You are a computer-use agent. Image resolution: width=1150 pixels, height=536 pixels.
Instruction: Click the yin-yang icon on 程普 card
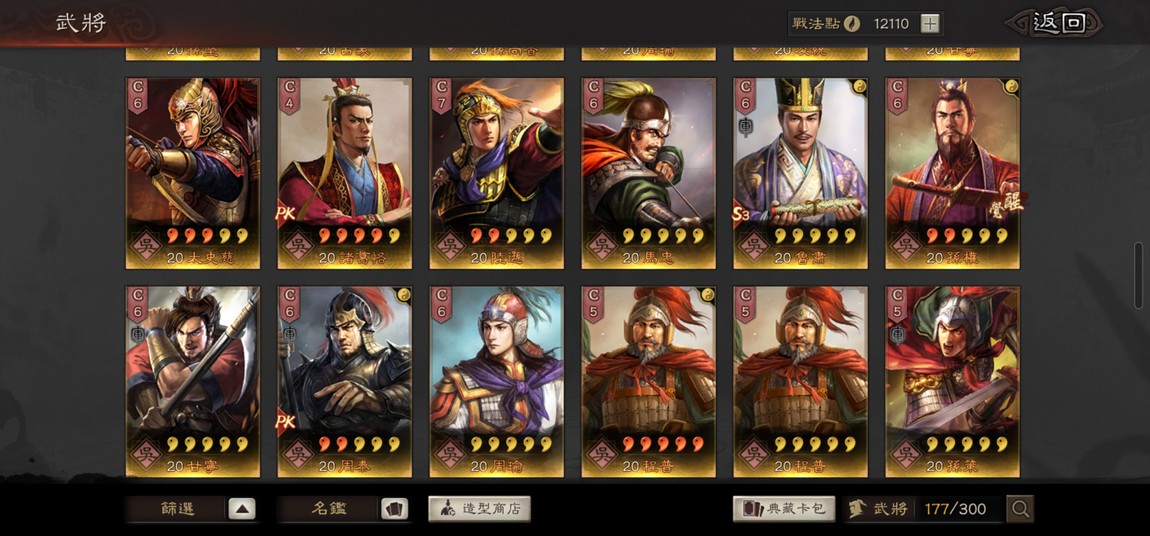(x=708, y=294)
